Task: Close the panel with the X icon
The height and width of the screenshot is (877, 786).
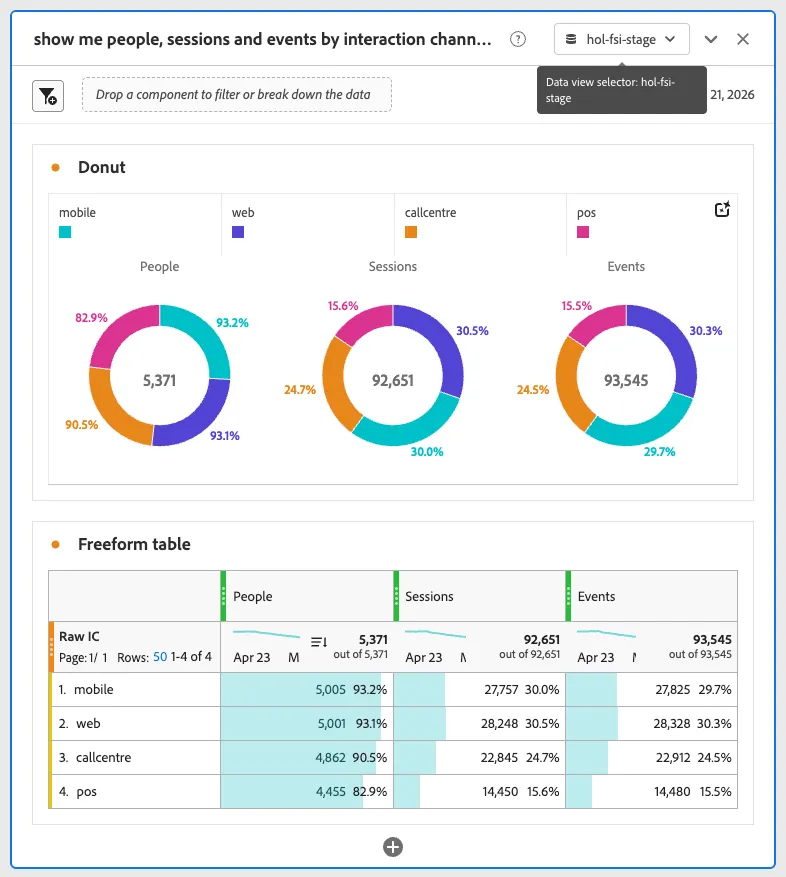Action: (x=743, y=39)
